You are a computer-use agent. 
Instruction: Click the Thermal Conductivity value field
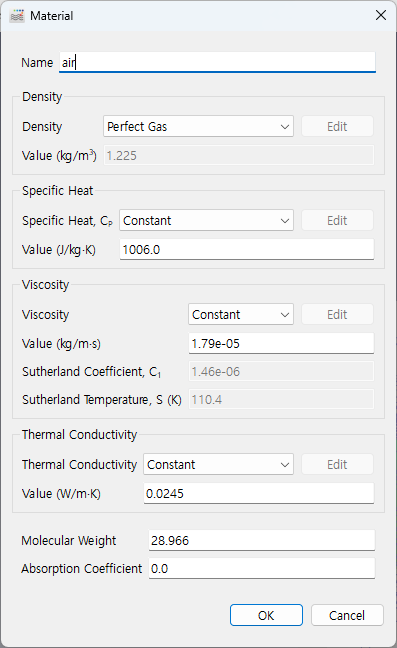click(x=259, y=493)
